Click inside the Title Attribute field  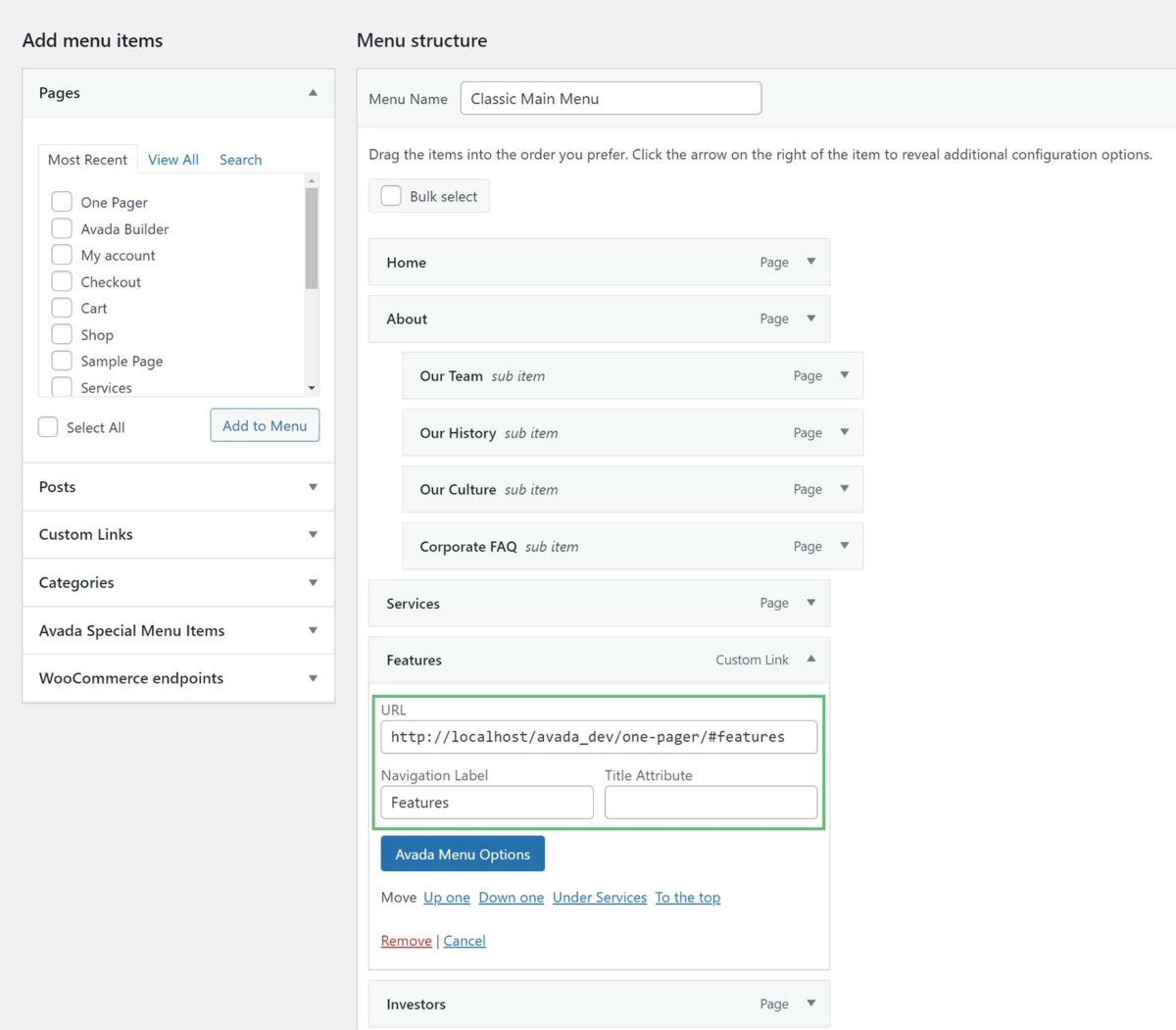[710, 802]
